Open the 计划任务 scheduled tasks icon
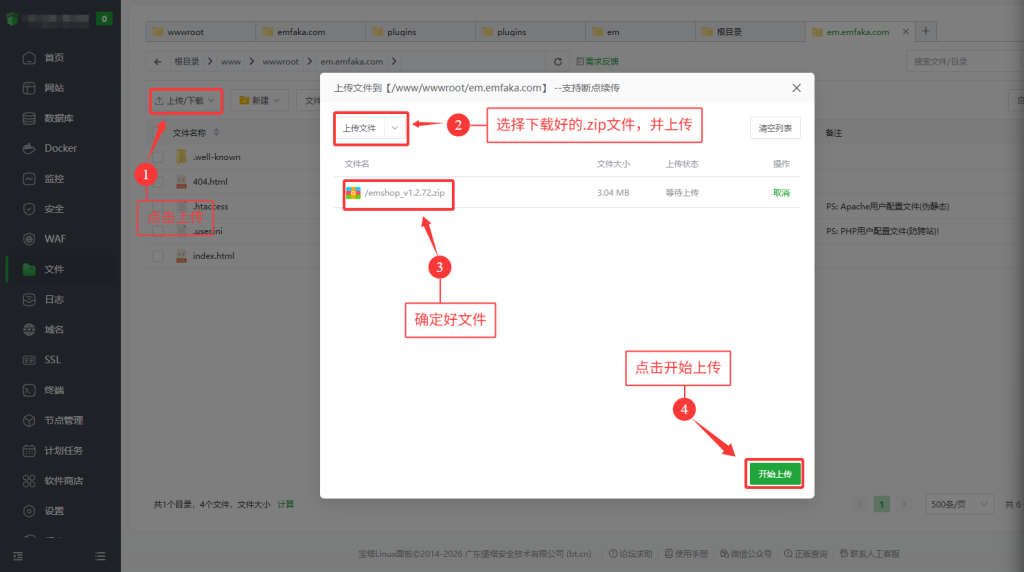The width and height of the screenshot is (1024, 572). coord(29,451)
